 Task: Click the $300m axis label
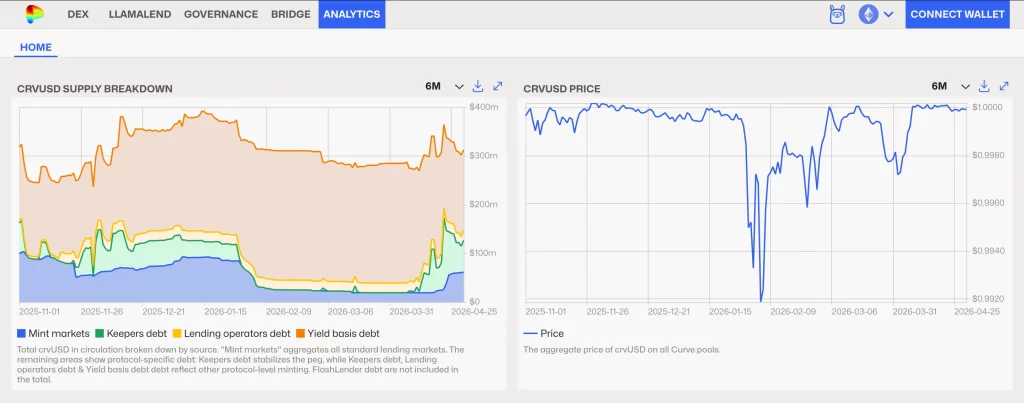click(x=483, y=155)
